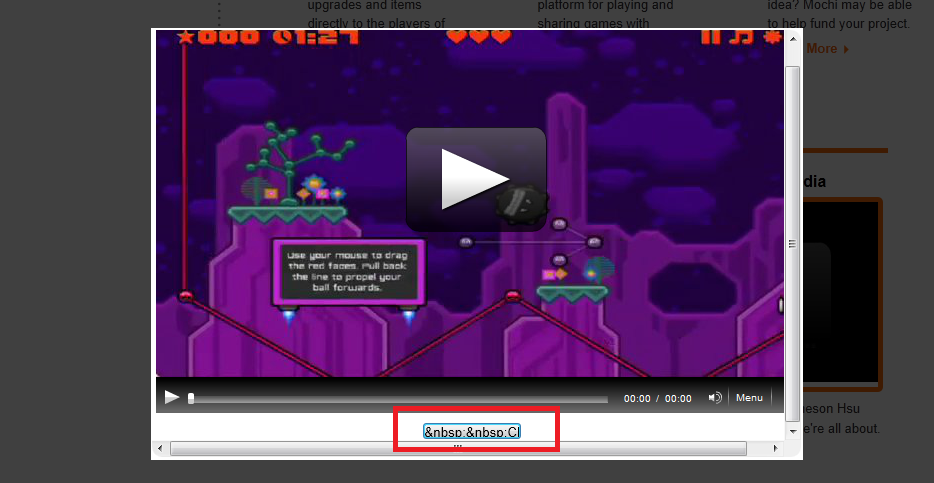Click the small play icon in the player control bar
Viewport: 934px width, 483px height.
click(172, 397)
